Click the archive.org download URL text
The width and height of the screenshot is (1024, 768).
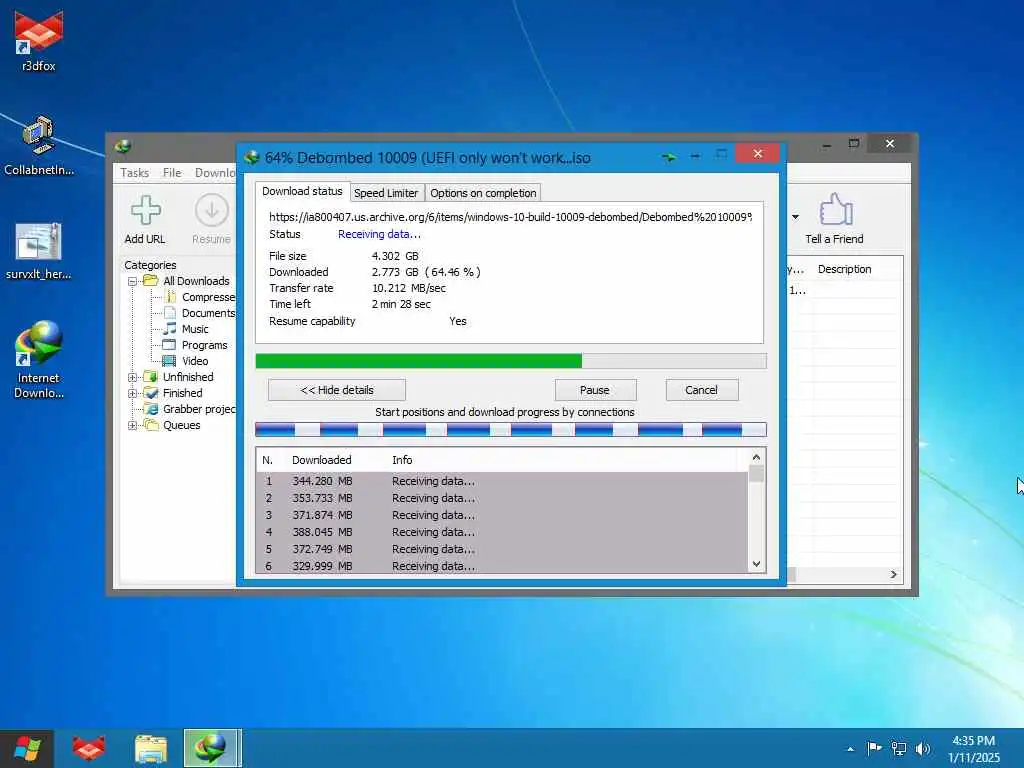(510, 217)
